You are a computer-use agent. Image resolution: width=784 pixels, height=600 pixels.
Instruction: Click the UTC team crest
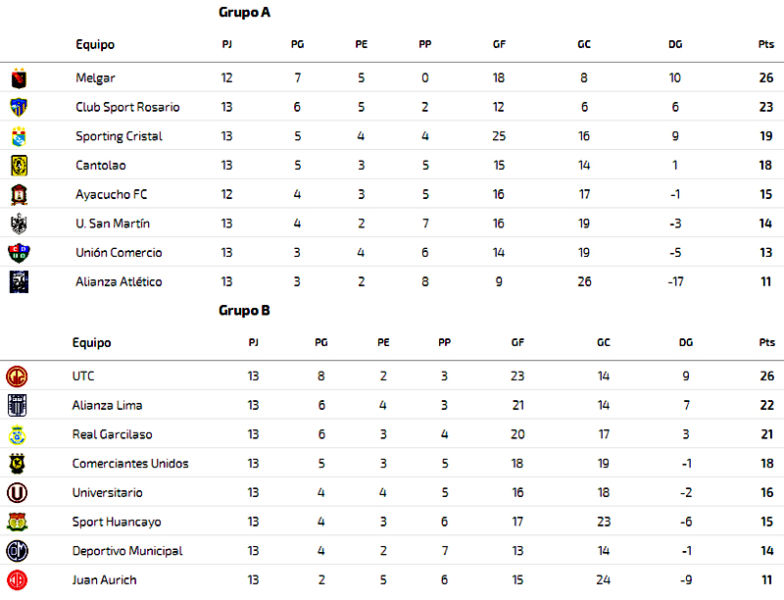pos(17,376)
